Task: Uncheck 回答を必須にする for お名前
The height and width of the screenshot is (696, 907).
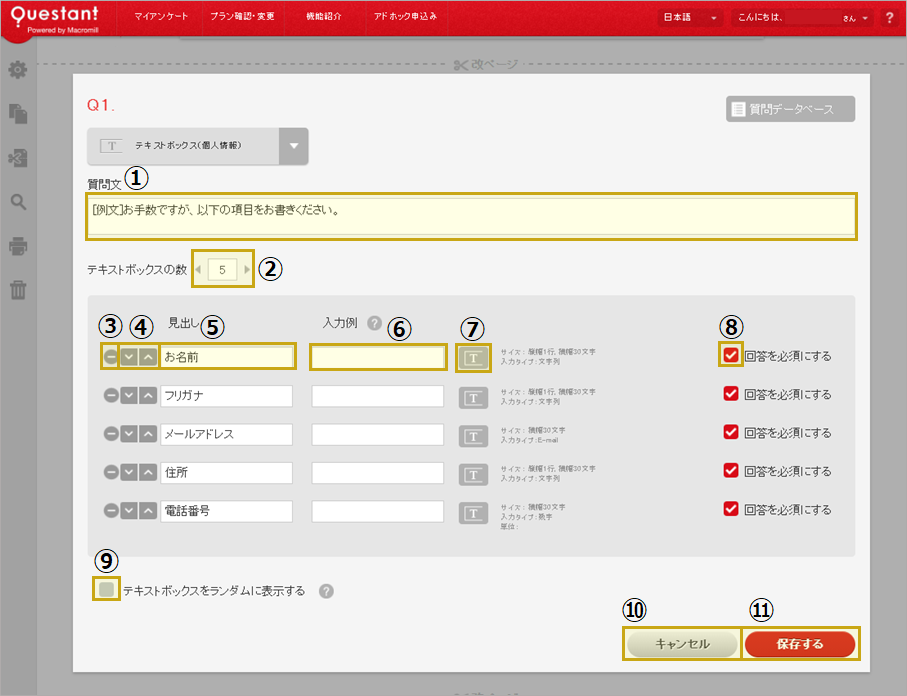Action: pos(731,356)
